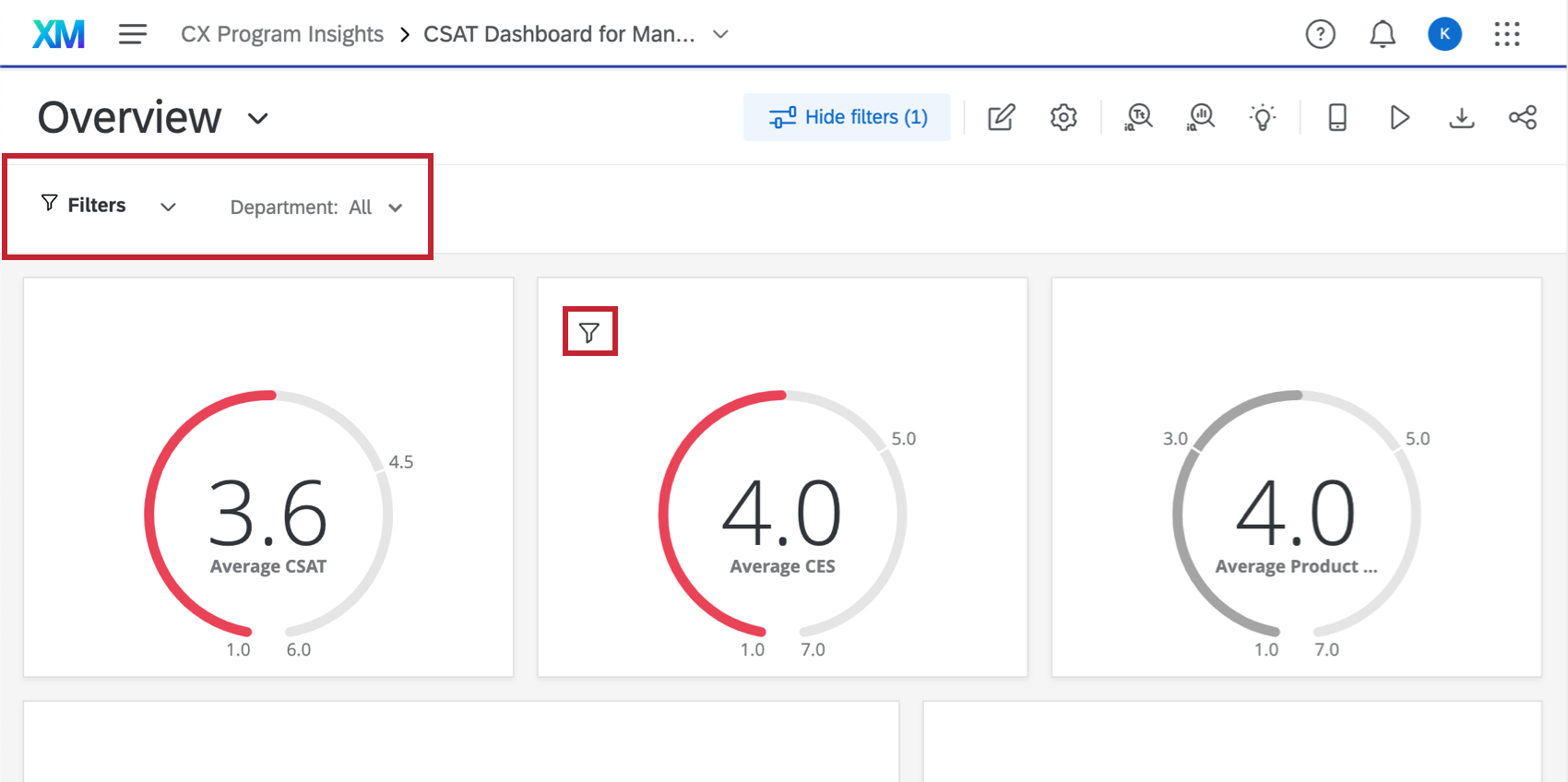
Task: Click the 3.6 CSAT value
Action: tap(267, 513)
